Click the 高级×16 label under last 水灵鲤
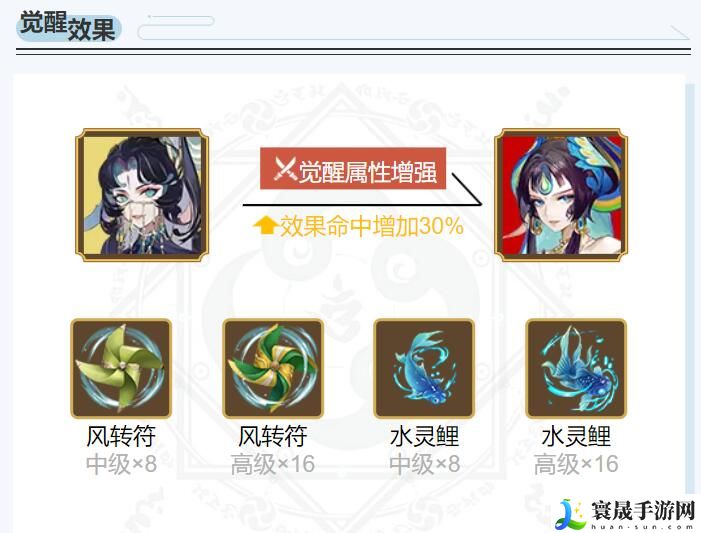Viewport: 701px width, 533px height. [x=576, y=464]
